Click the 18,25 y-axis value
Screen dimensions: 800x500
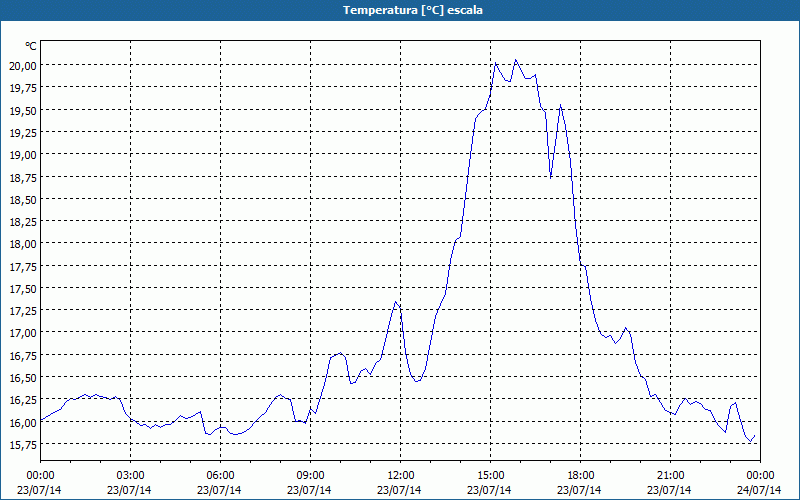point(23,221)
